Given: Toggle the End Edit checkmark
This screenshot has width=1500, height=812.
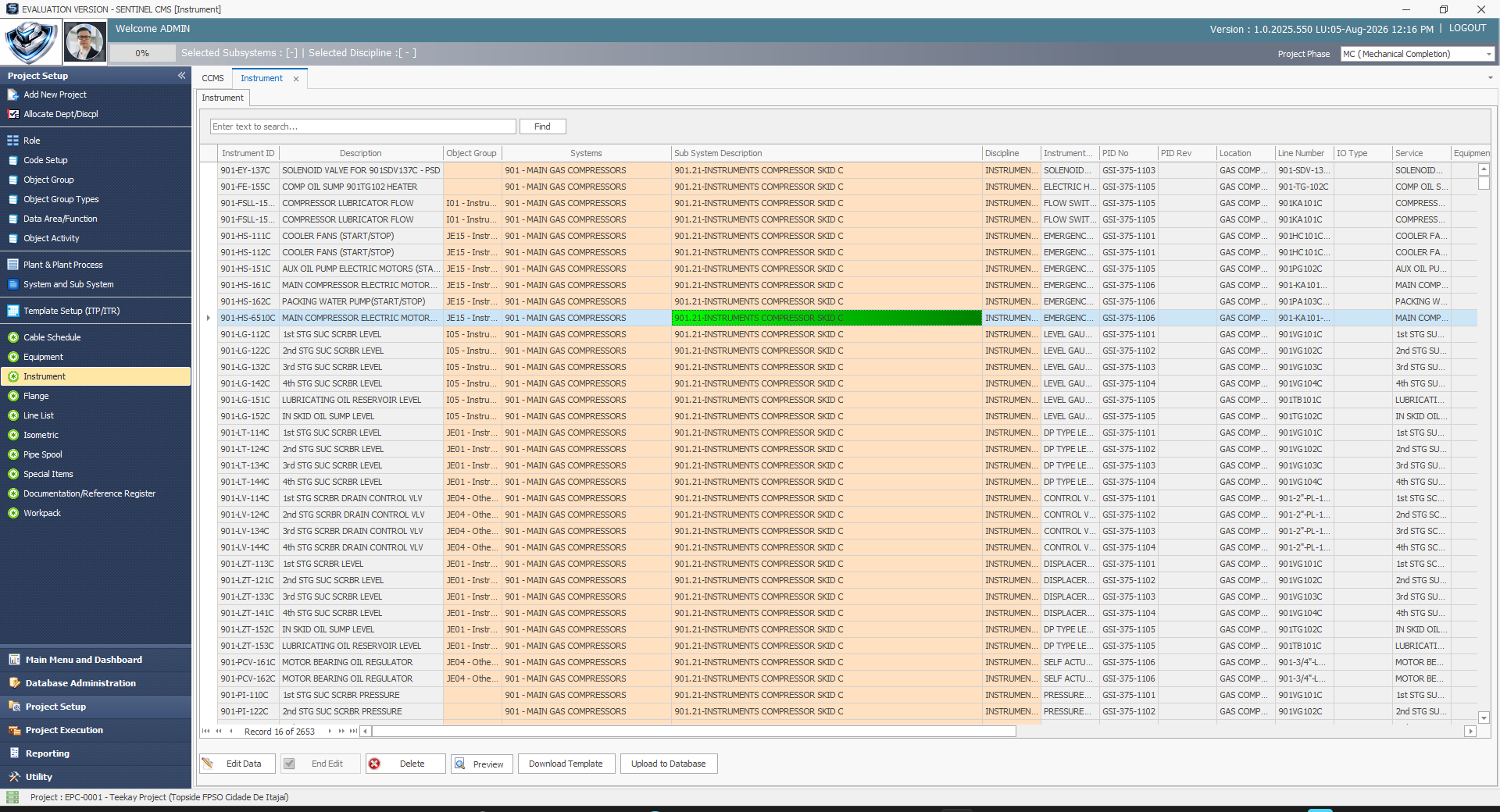Looking at the screenshot, I should (289, 764).
